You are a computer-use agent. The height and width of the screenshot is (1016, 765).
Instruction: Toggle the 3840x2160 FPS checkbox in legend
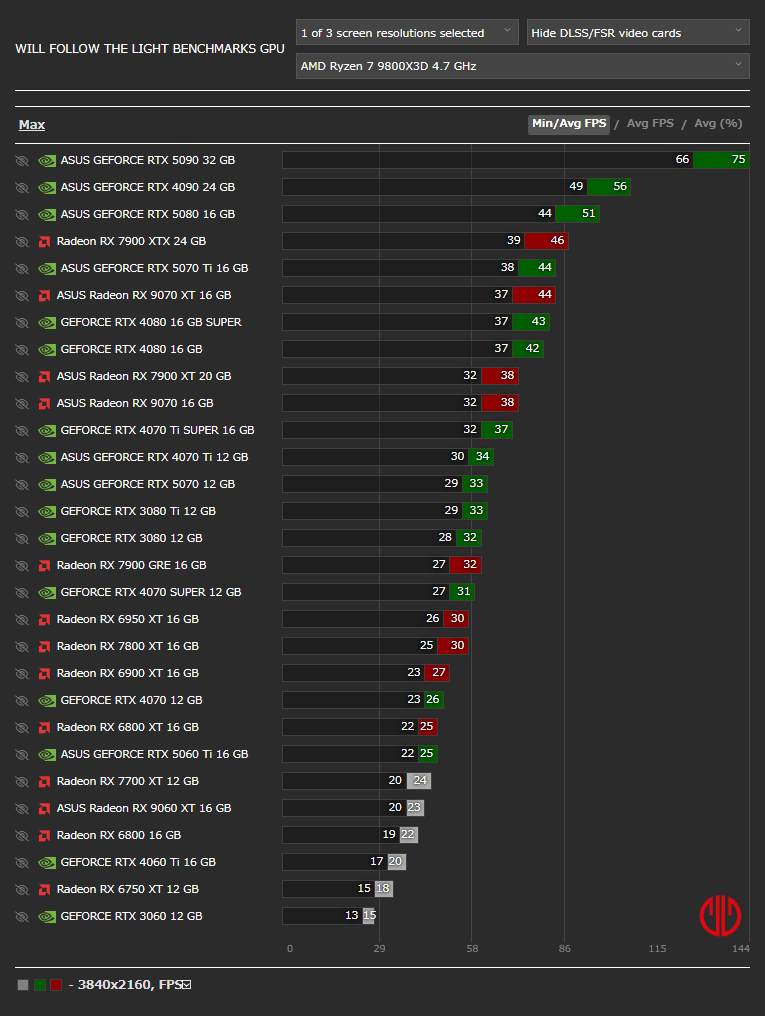(187, 985)
